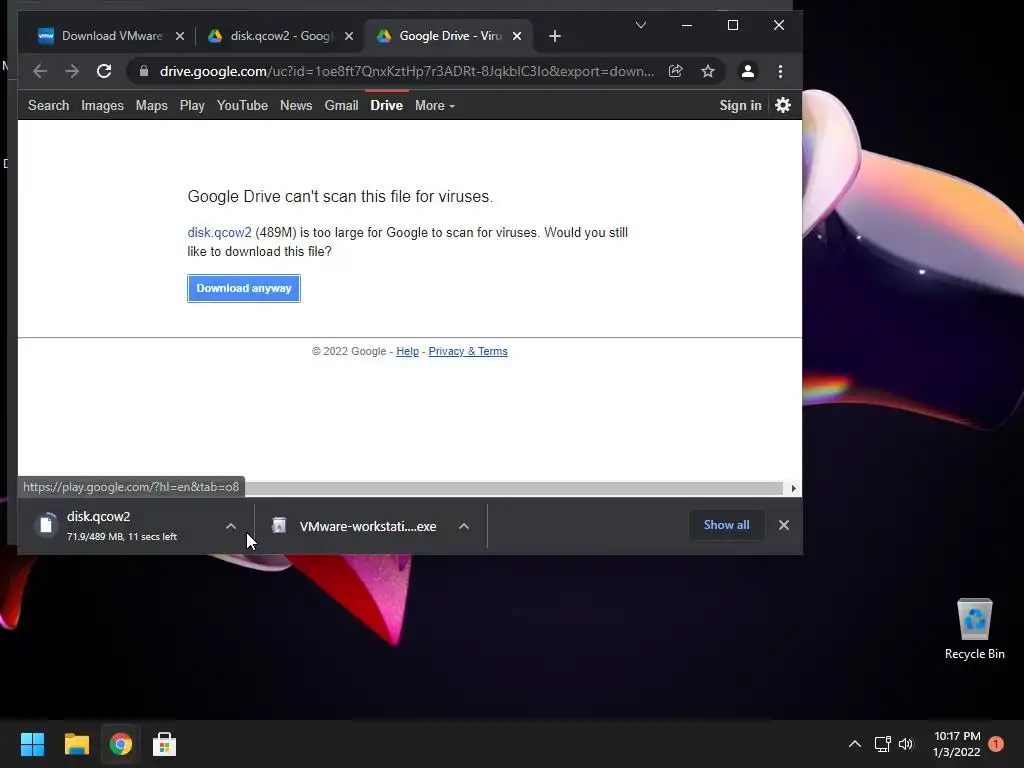Click the horizontal scrollbar track
The image size is (1024, 768).
click(513, 488)
